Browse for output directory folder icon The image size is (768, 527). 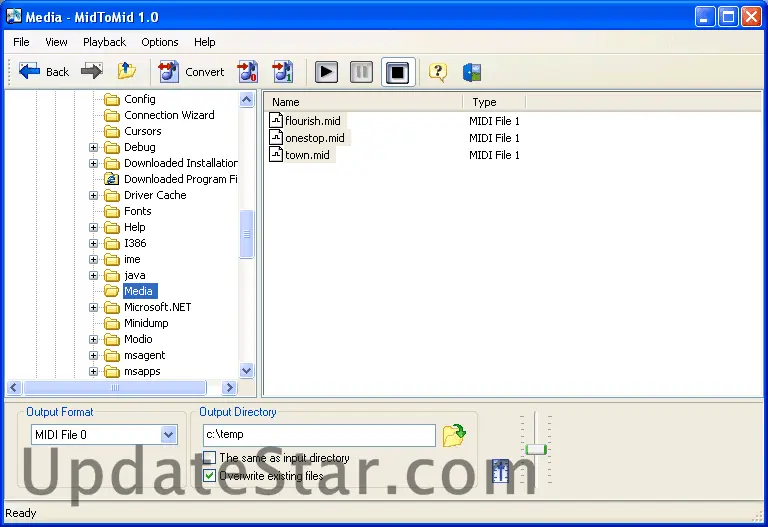(x=454, y=435)
